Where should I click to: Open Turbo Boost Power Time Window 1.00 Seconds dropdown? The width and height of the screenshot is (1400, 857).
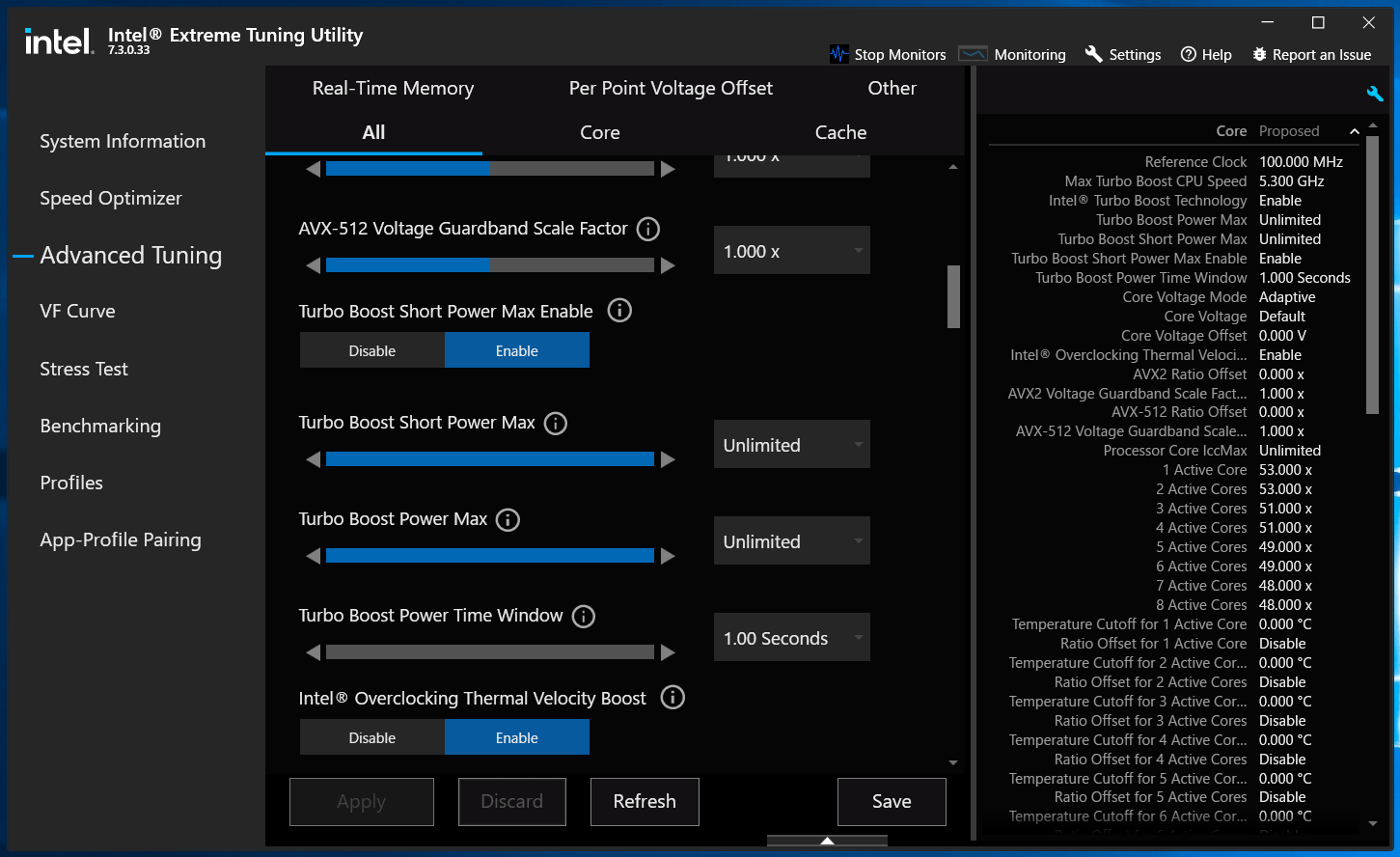pyautogui.click(x=792, y=638)
